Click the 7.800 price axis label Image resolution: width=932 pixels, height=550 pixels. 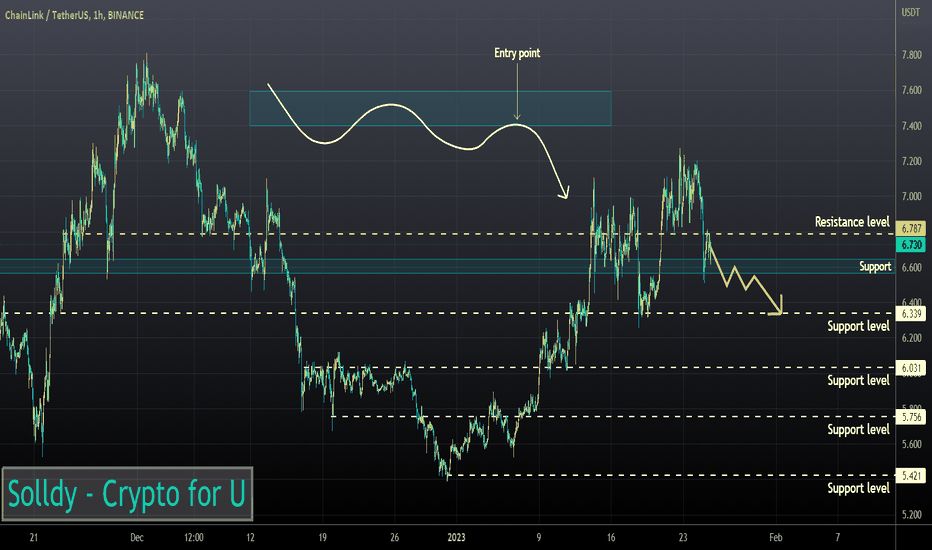coord(911,55)
